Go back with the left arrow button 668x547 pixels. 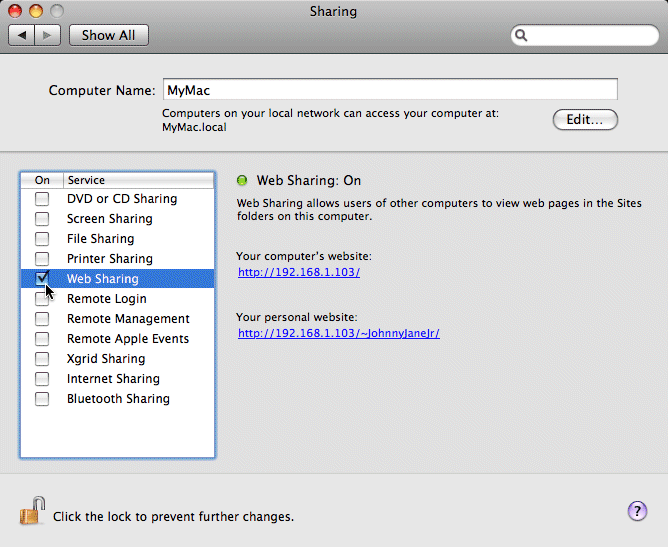coord(22,35)
